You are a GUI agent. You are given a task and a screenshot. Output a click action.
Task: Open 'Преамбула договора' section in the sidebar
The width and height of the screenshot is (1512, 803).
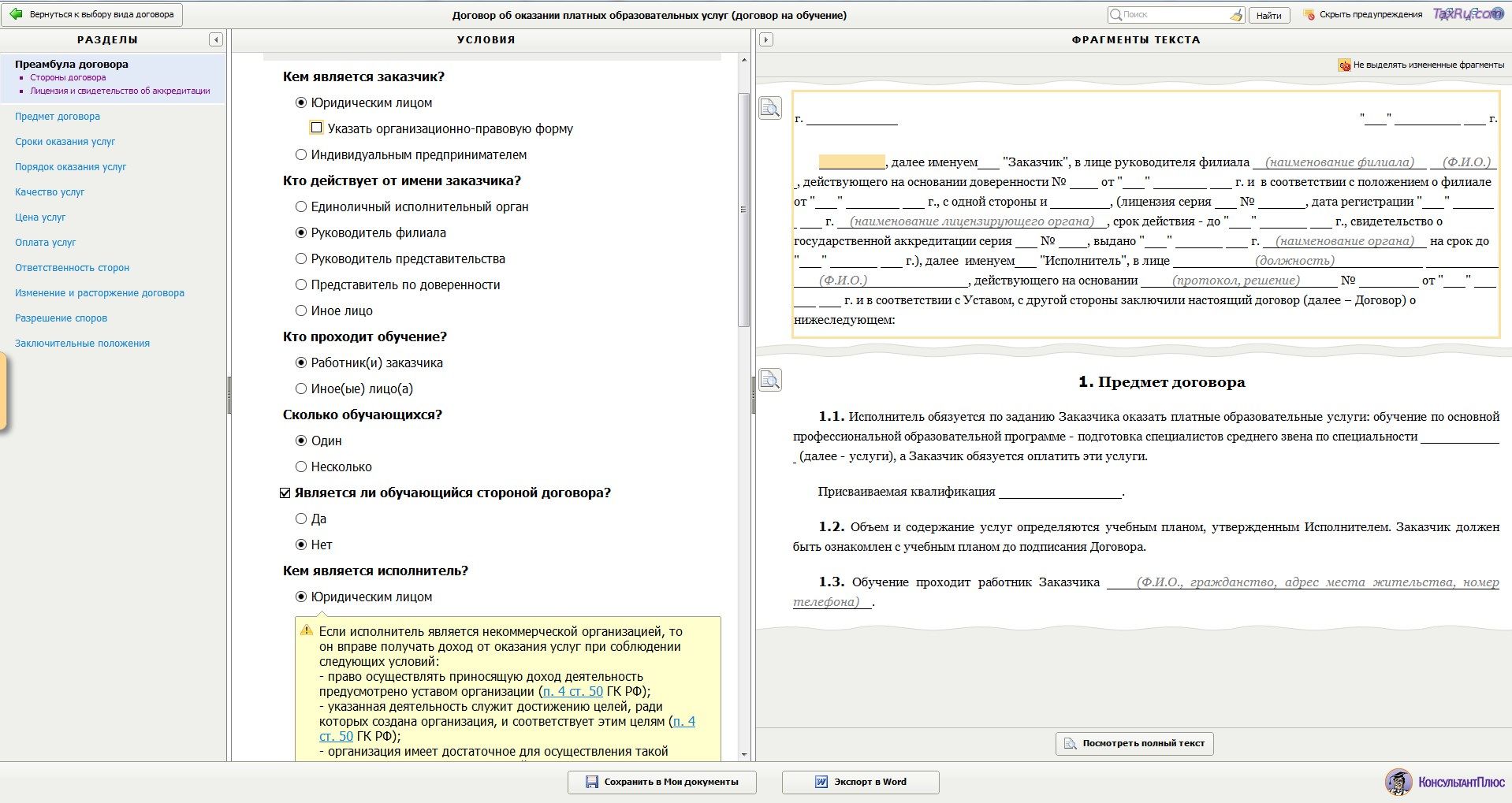[71, 64]
